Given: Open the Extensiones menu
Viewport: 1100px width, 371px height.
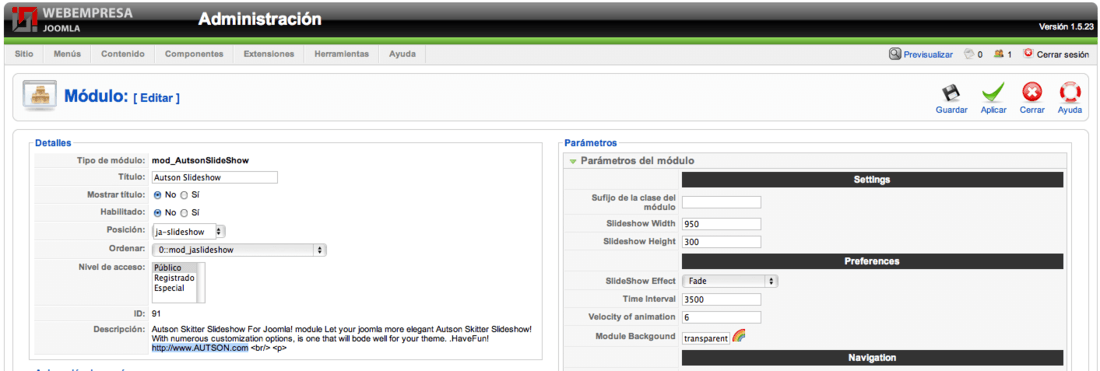Looking at the screenshot, I should point(269,54).
